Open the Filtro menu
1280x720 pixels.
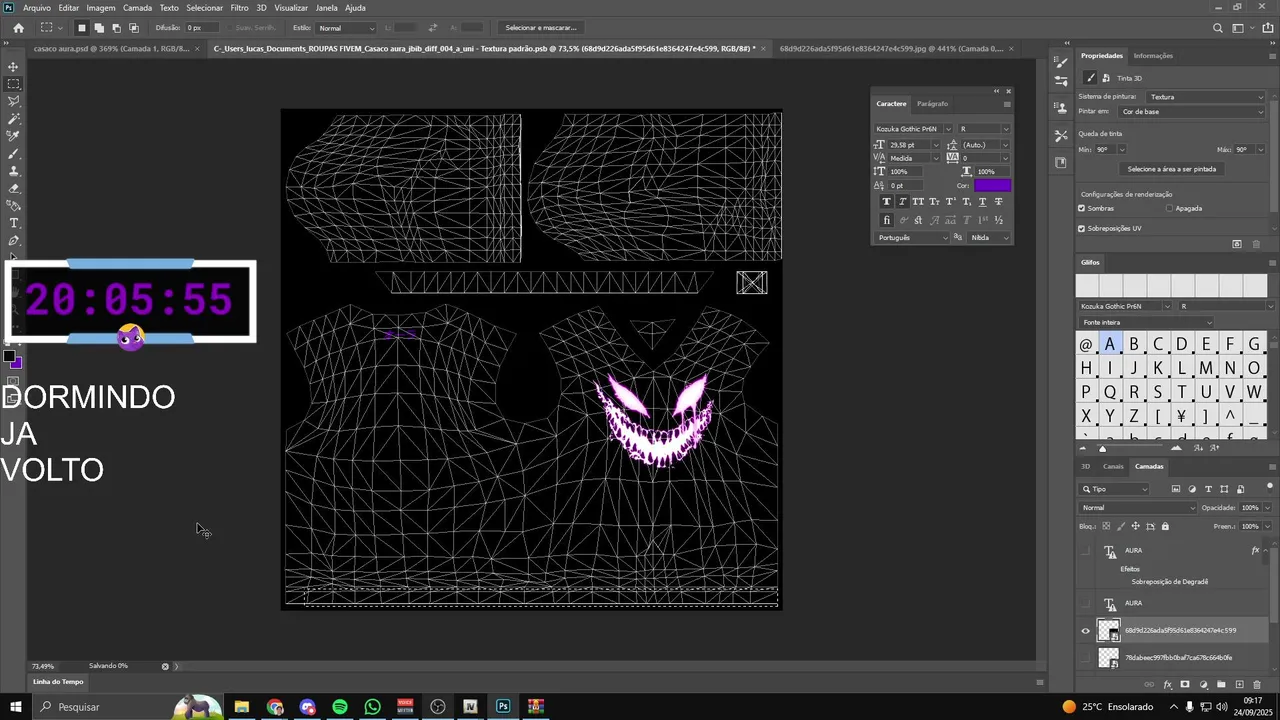point(239,8)
